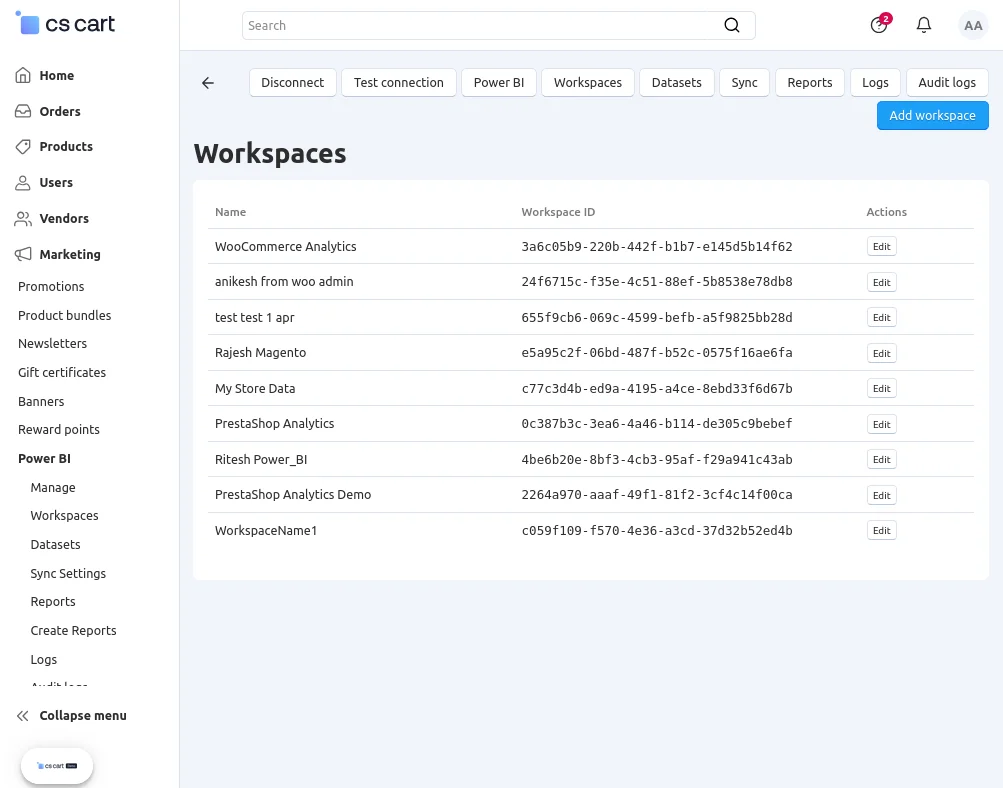Viewport: 1003px width, 788px height.
Task: Open Manage under Power BI sidebar
Action: (53, 487)
